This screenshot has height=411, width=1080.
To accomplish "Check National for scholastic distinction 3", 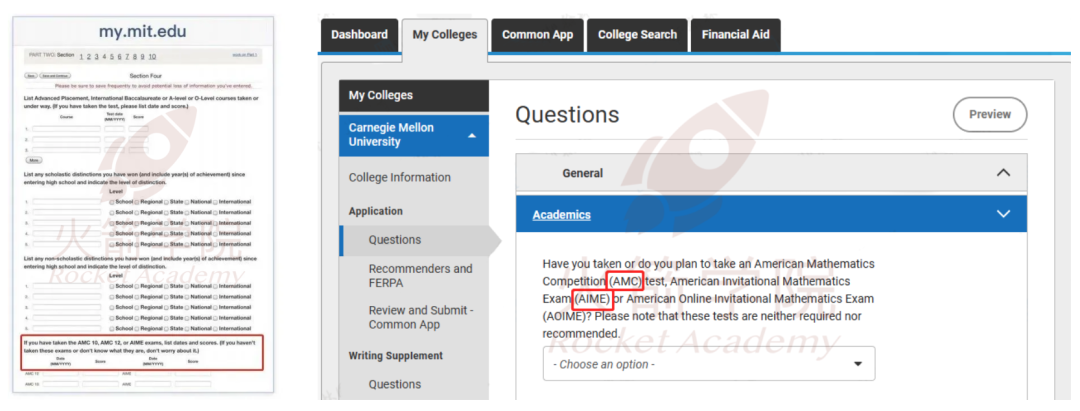I will (187, 223).
